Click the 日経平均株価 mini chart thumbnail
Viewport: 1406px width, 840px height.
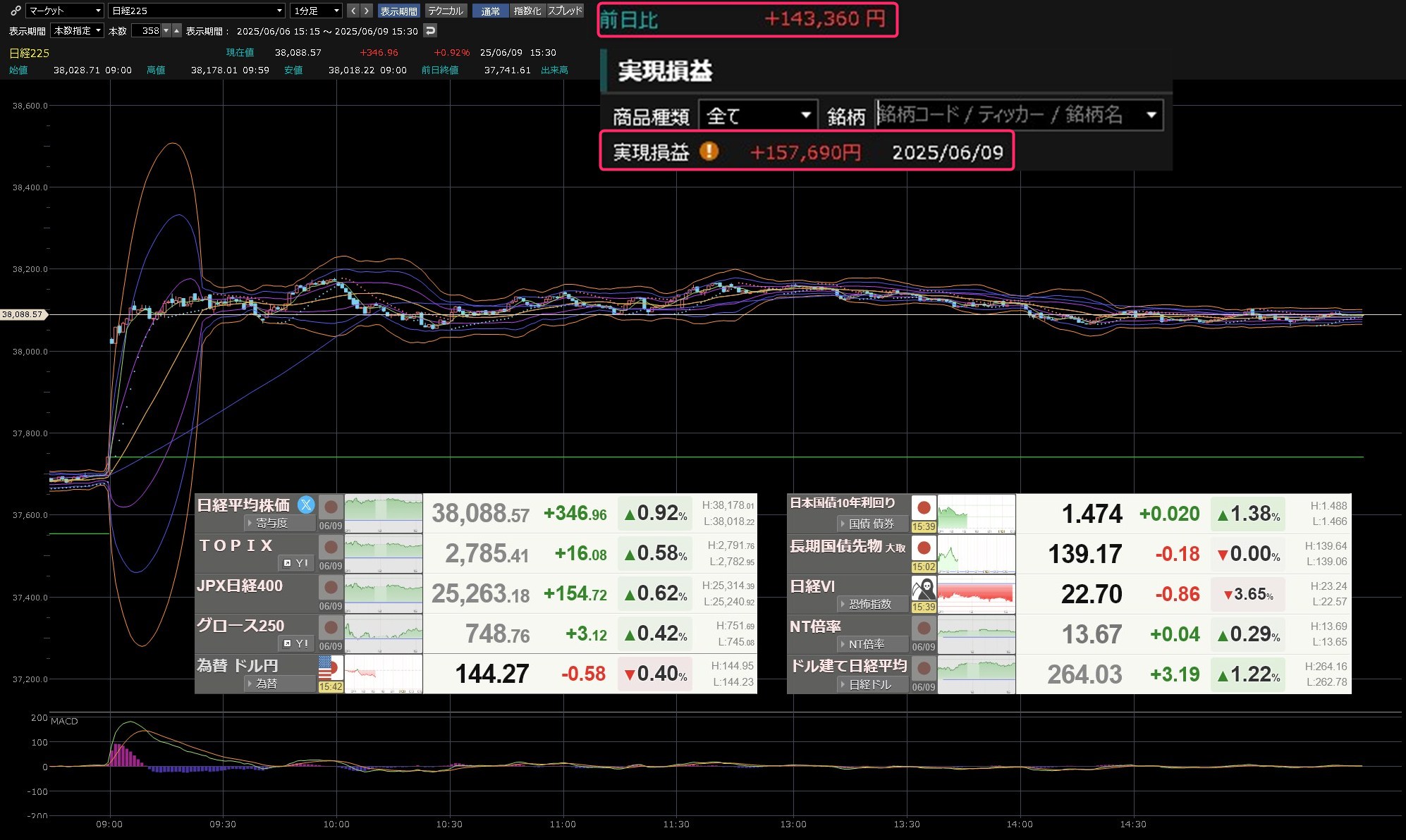[384, 514]
